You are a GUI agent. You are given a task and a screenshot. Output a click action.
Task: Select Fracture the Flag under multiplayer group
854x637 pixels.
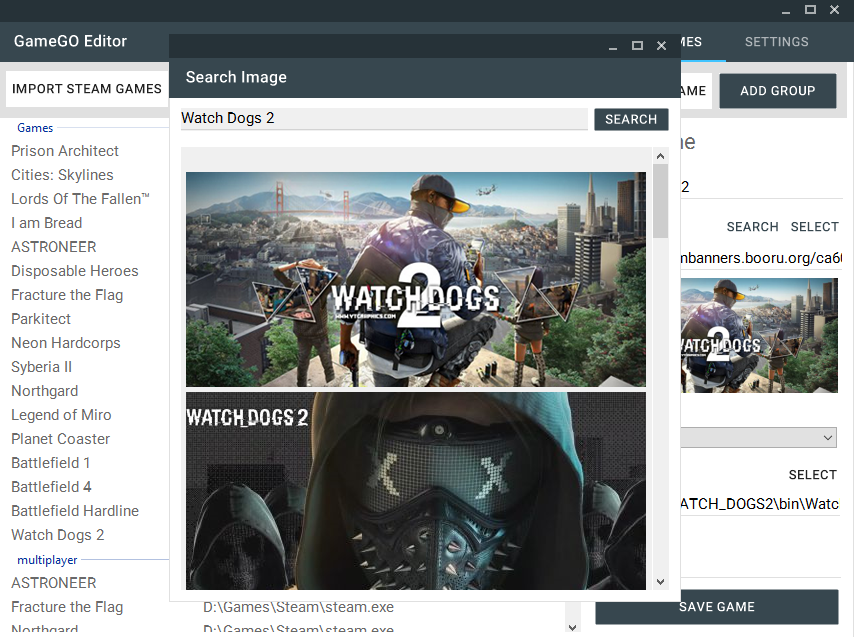[x=67, y=607]
